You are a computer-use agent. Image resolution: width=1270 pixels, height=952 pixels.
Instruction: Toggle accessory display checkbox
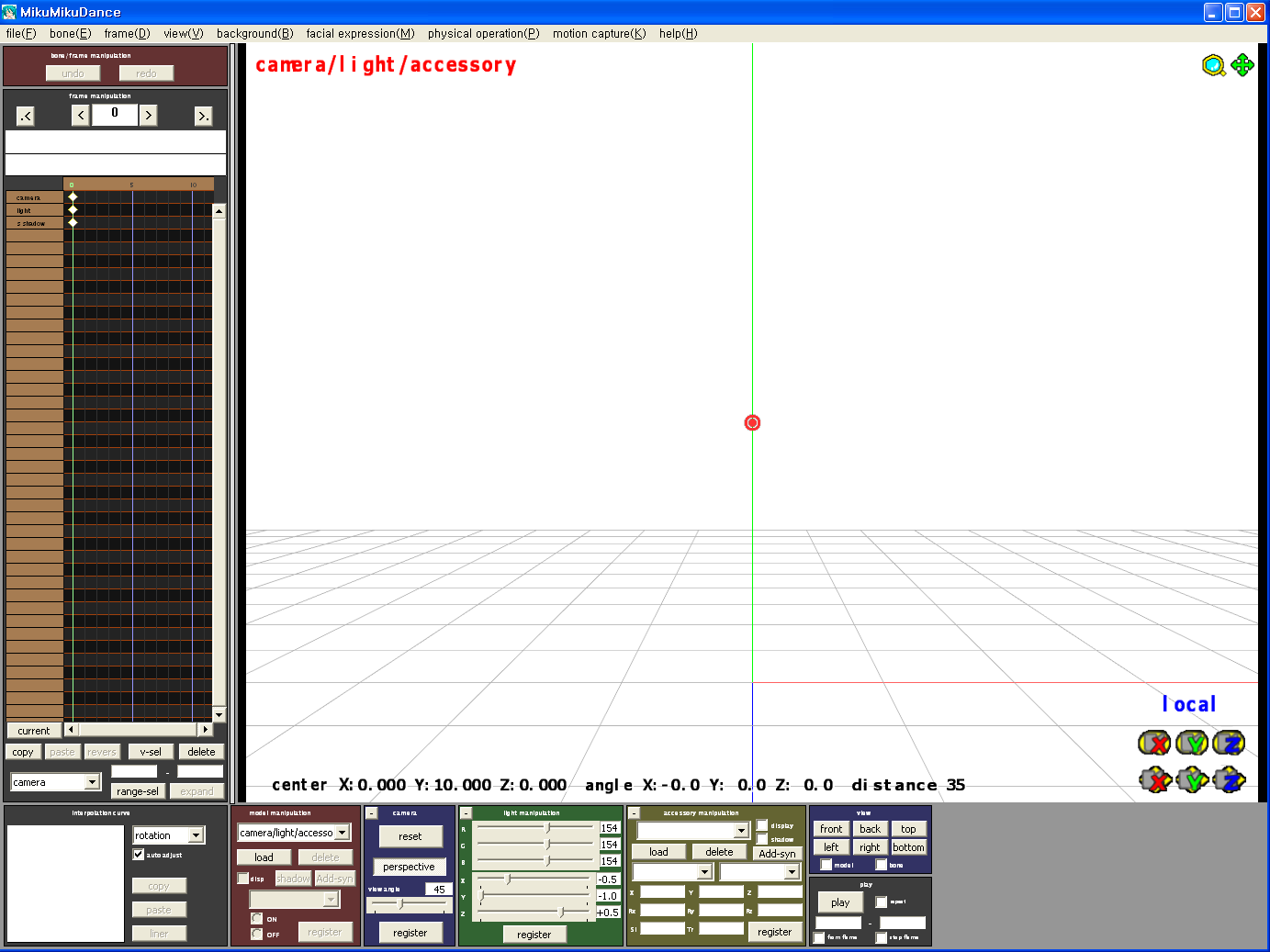(762, 825)
